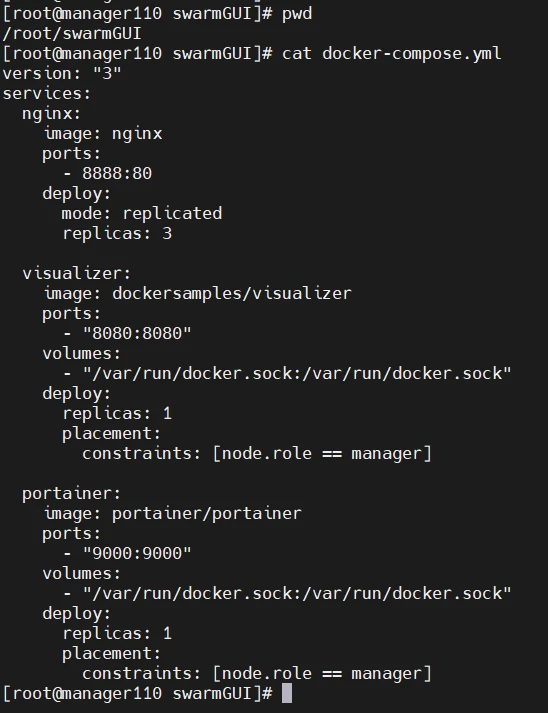Screen dimensions: 548x713
Task: Click the cat docker-compose.yml command
Action: [392, 54]
